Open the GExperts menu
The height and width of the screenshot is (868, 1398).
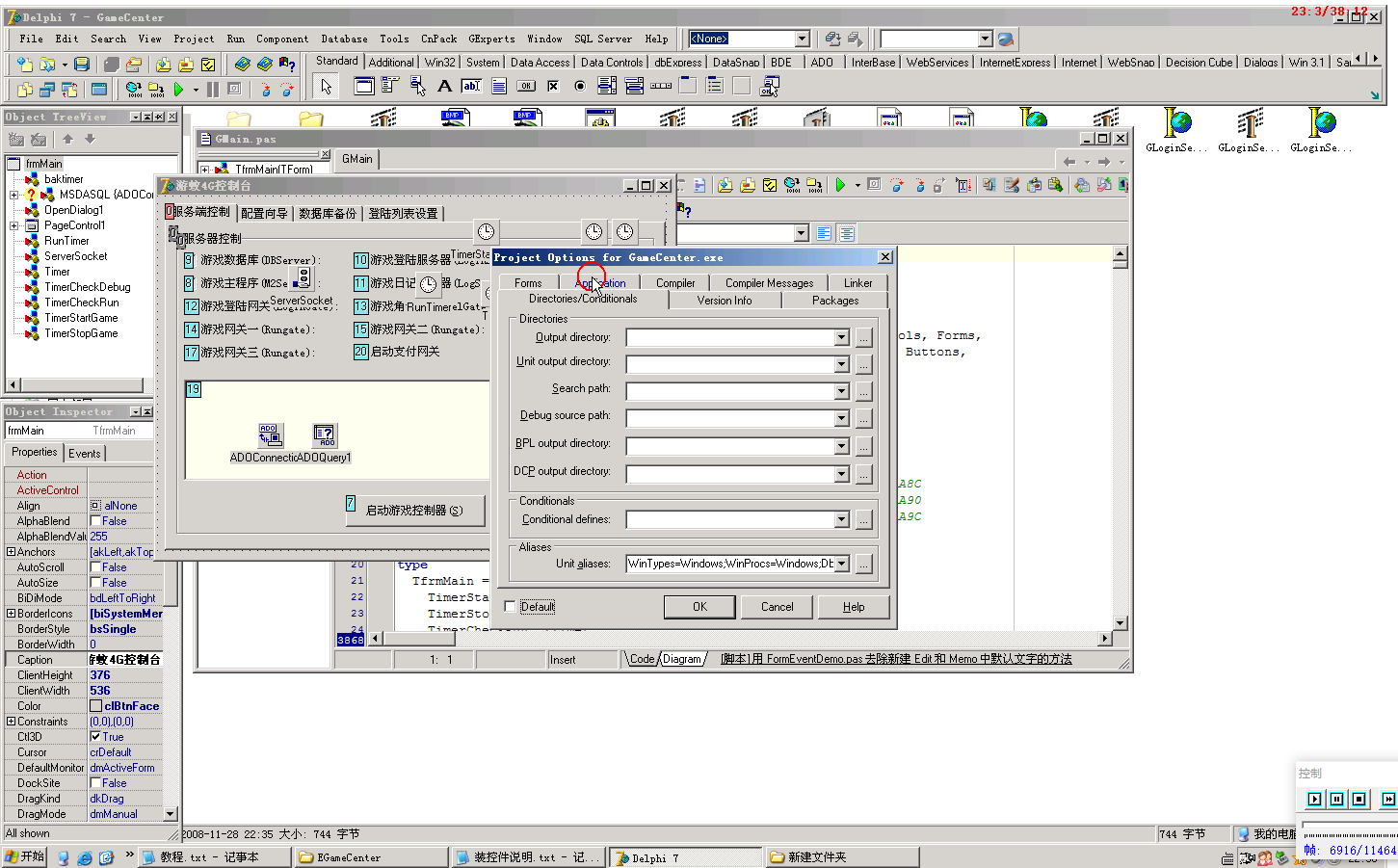coord(491,39)
